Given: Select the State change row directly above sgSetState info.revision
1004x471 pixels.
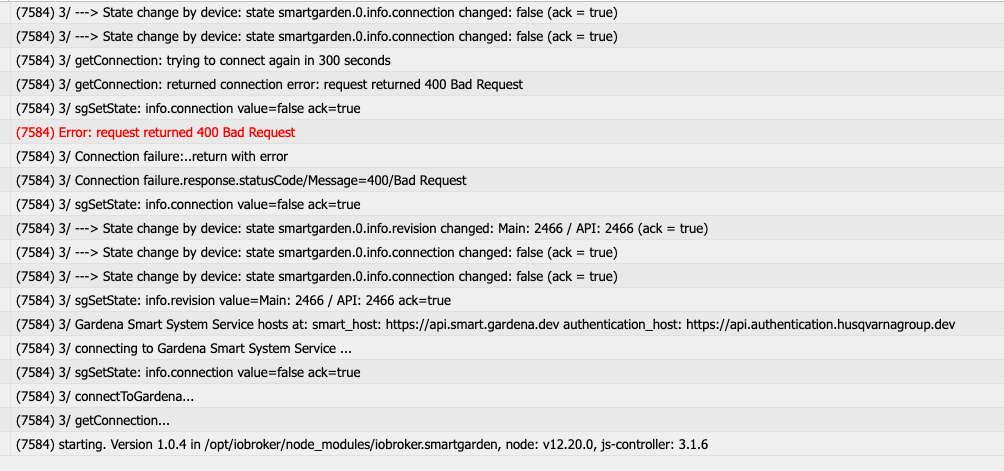Looking at the screenshot, I should click(x=507, y=276).
